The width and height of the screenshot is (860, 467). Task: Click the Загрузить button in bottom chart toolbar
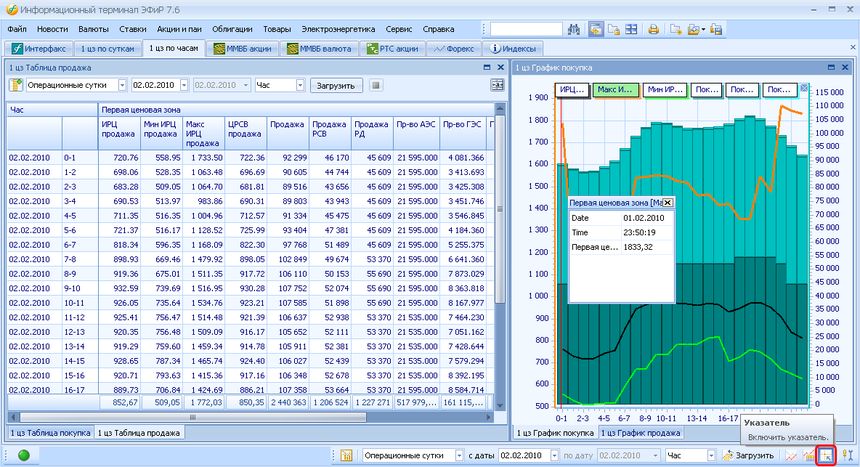(748, 455)
